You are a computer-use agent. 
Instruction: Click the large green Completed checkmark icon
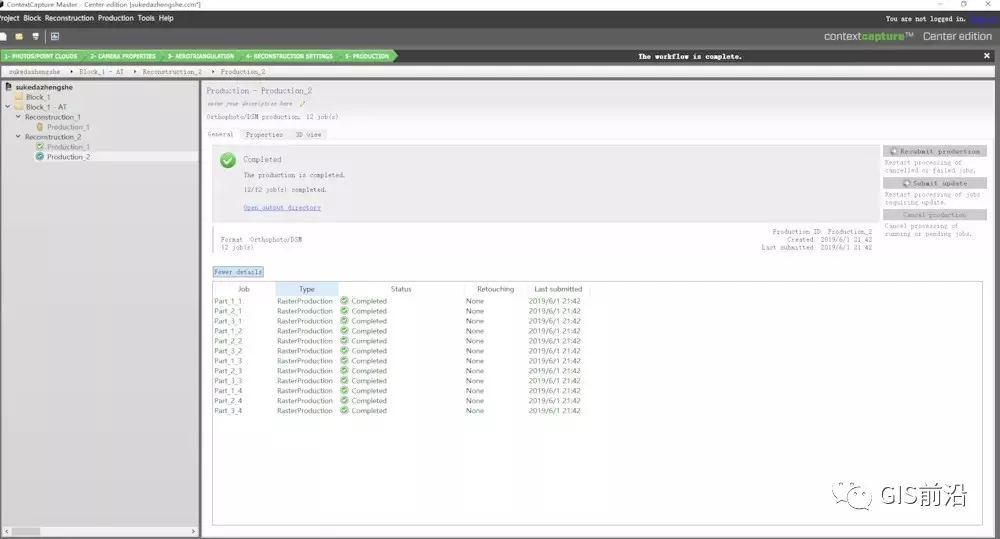tap(228, 160)
